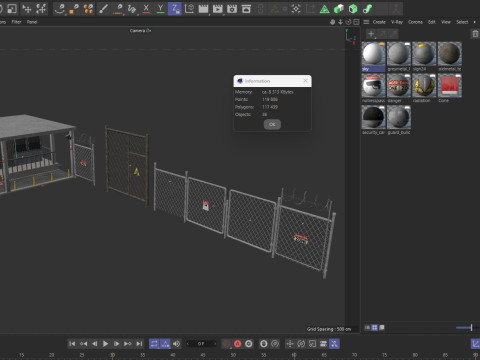The image size is (480, 360).
Task: Select the security_car material thumbnail
Action: (x=373, y=117)
